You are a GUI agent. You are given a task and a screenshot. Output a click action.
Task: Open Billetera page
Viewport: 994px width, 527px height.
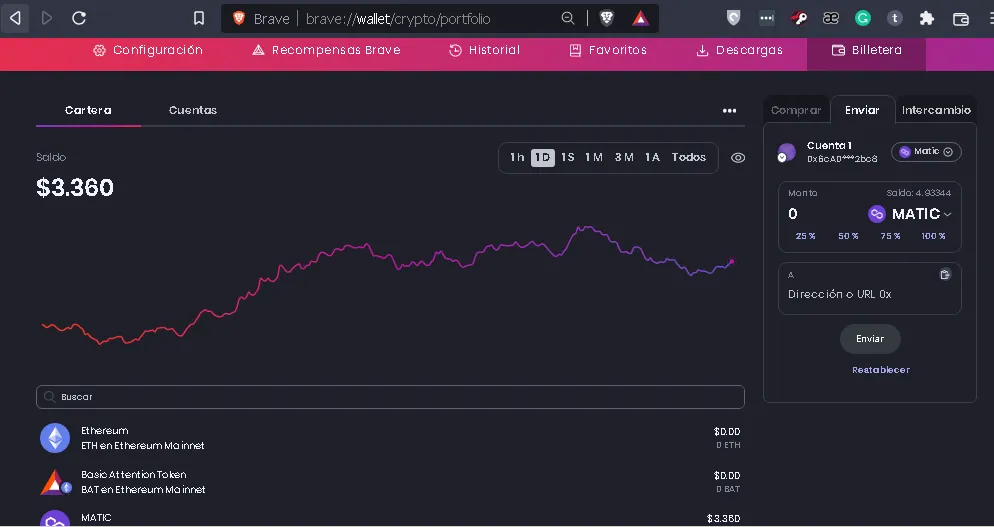866,50
